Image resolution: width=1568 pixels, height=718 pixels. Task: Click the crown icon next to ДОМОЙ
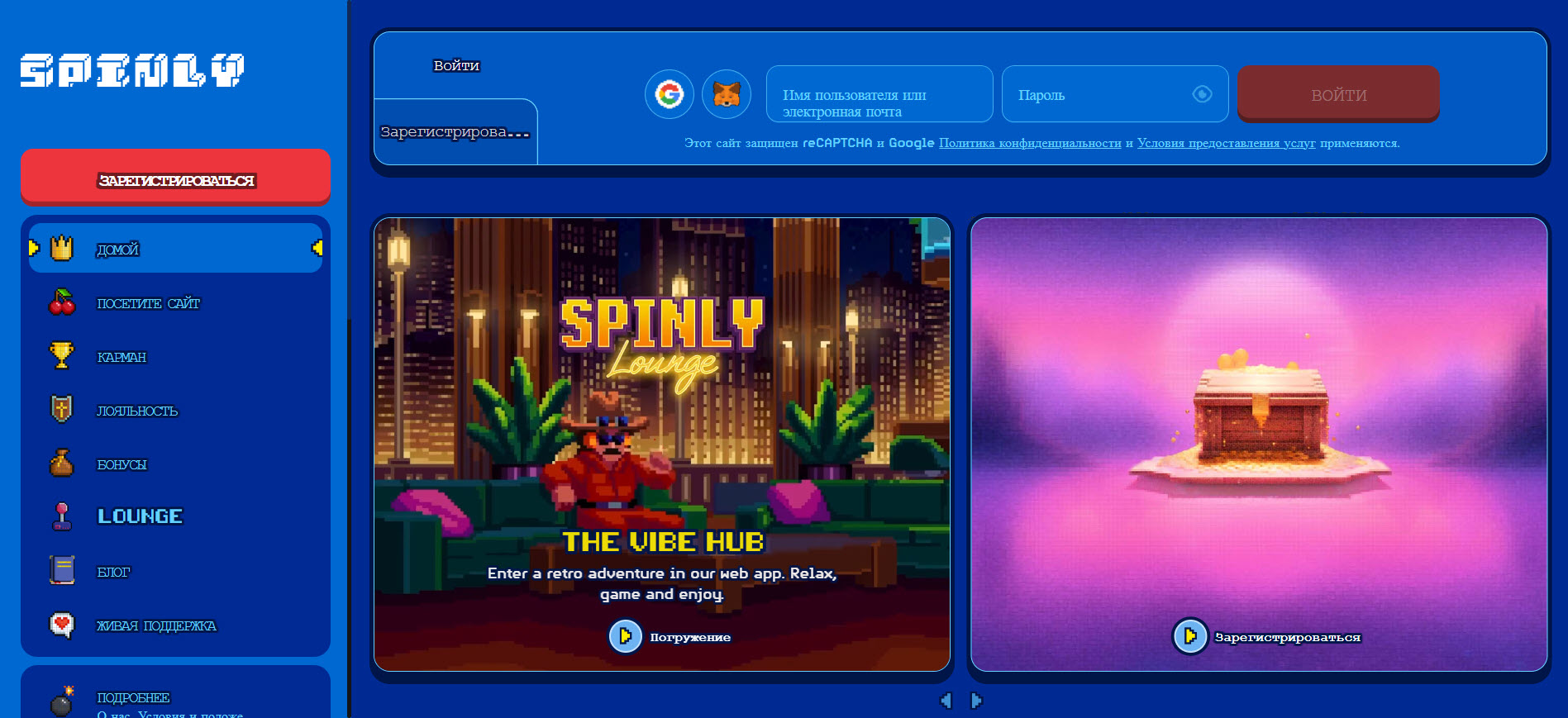click(x=62, y=248)
